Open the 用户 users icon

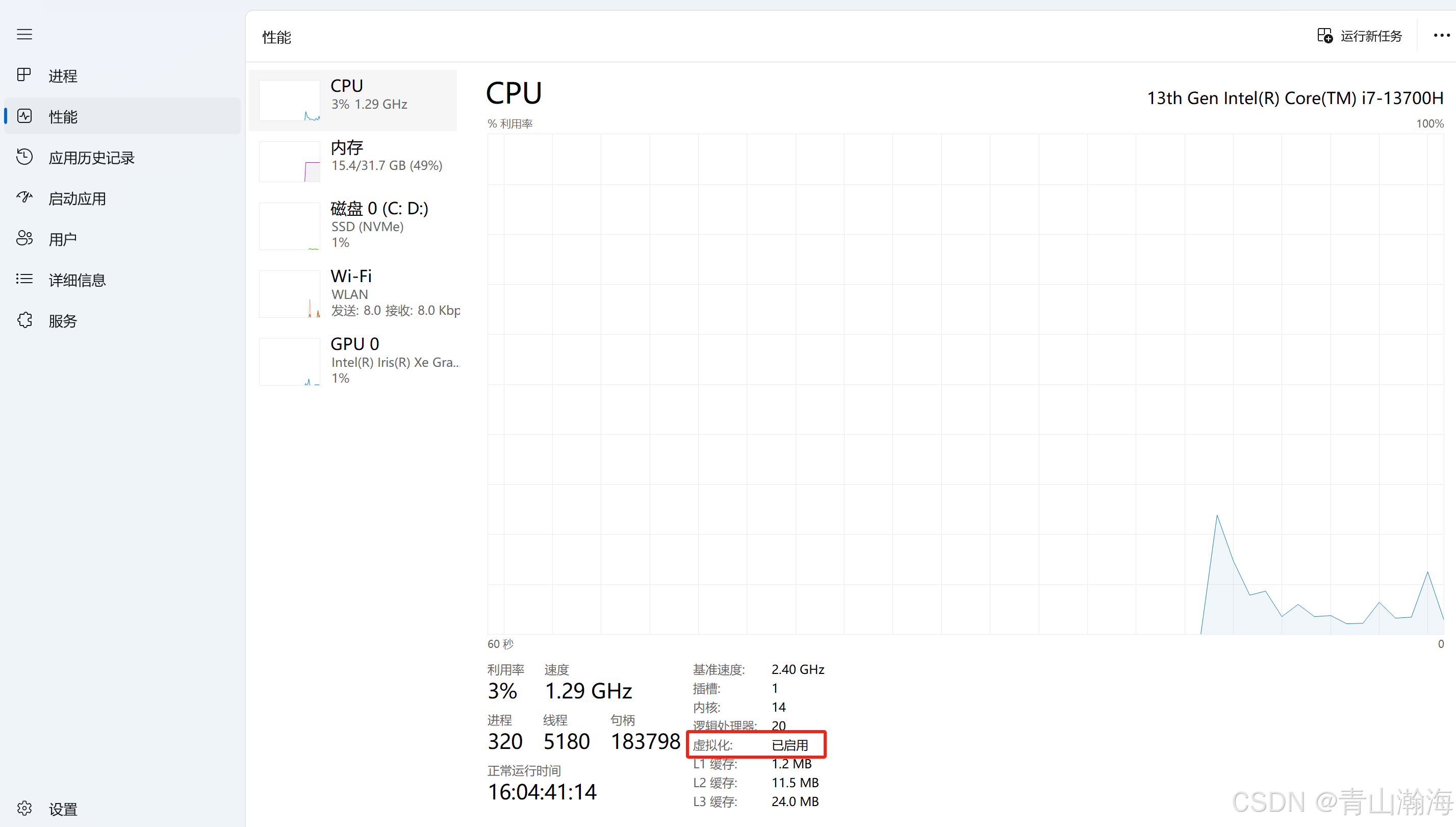coord(24,239)
